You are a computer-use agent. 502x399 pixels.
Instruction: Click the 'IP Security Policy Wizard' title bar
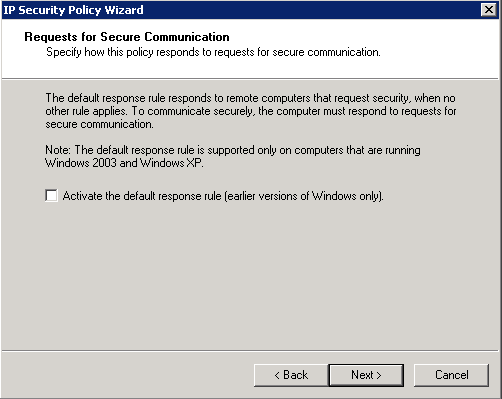coord(73,10)
